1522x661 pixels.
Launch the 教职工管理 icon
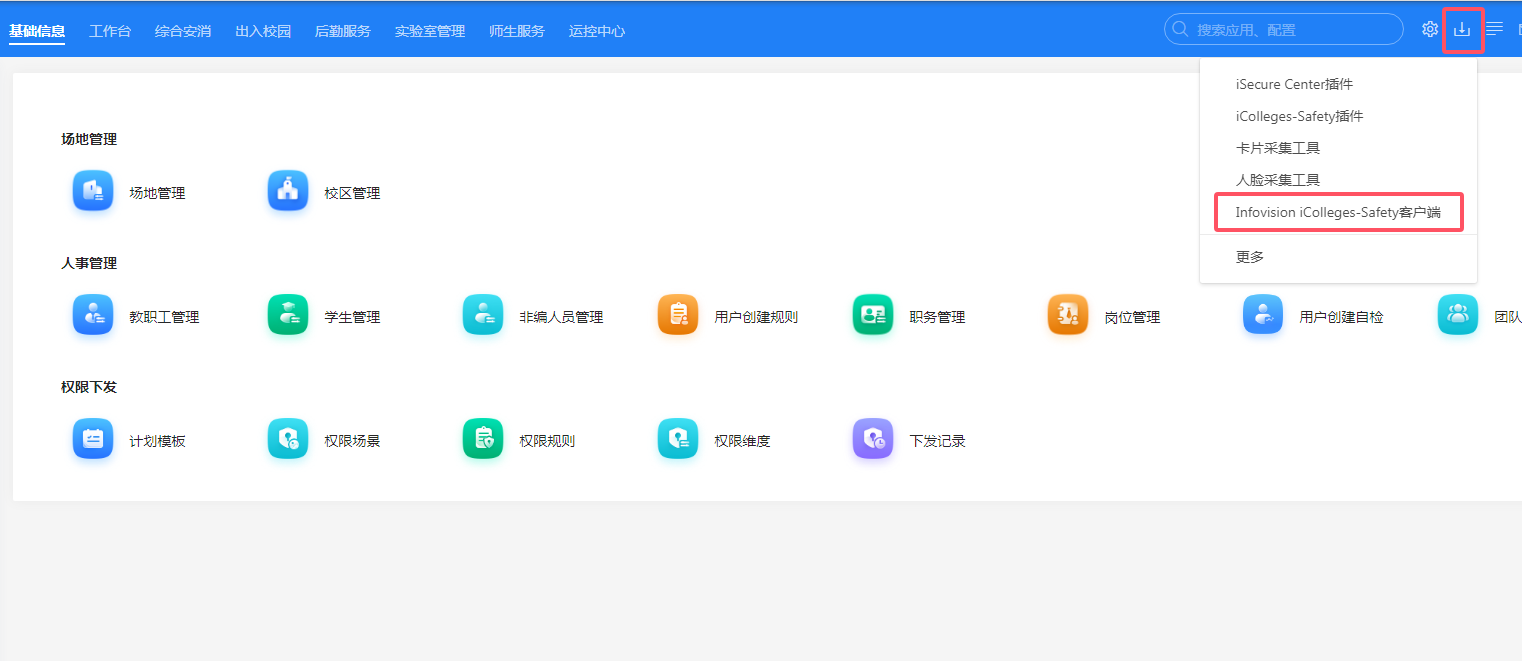[x=93, y=315]
